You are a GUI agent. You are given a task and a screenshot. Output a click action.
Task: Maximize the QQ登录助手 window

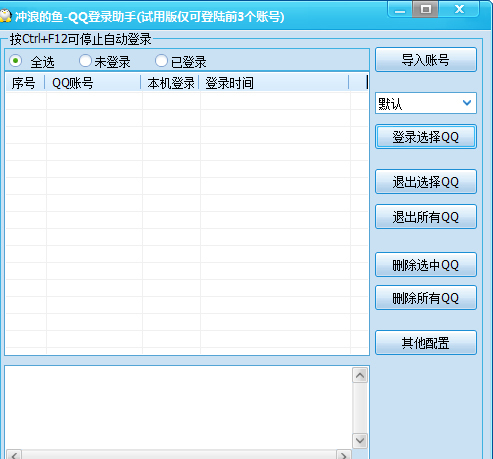coord(425,9)
